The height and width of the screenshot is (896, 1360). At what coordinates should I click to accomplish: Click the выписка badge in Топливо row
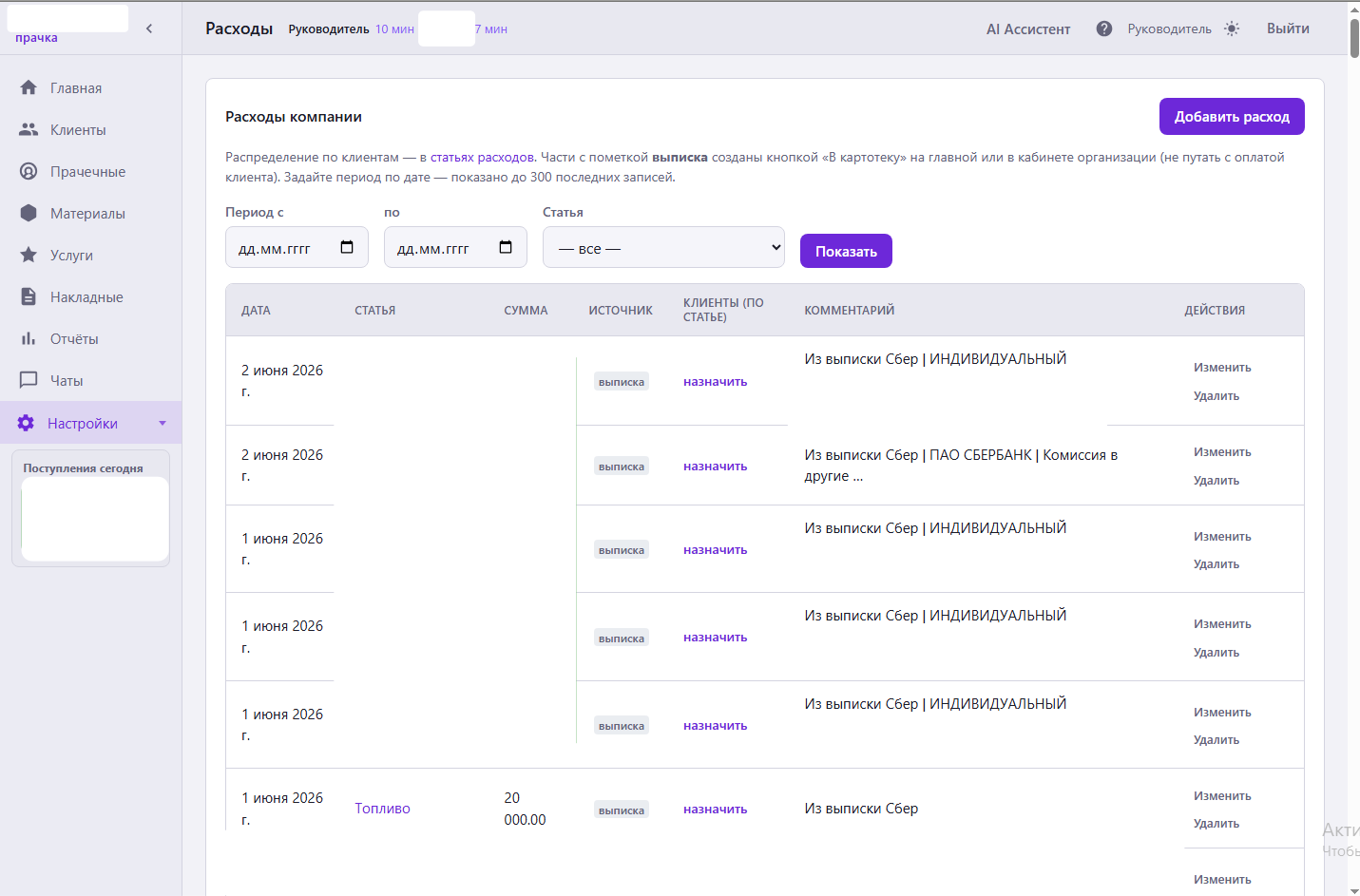click(x=622, y=810)
